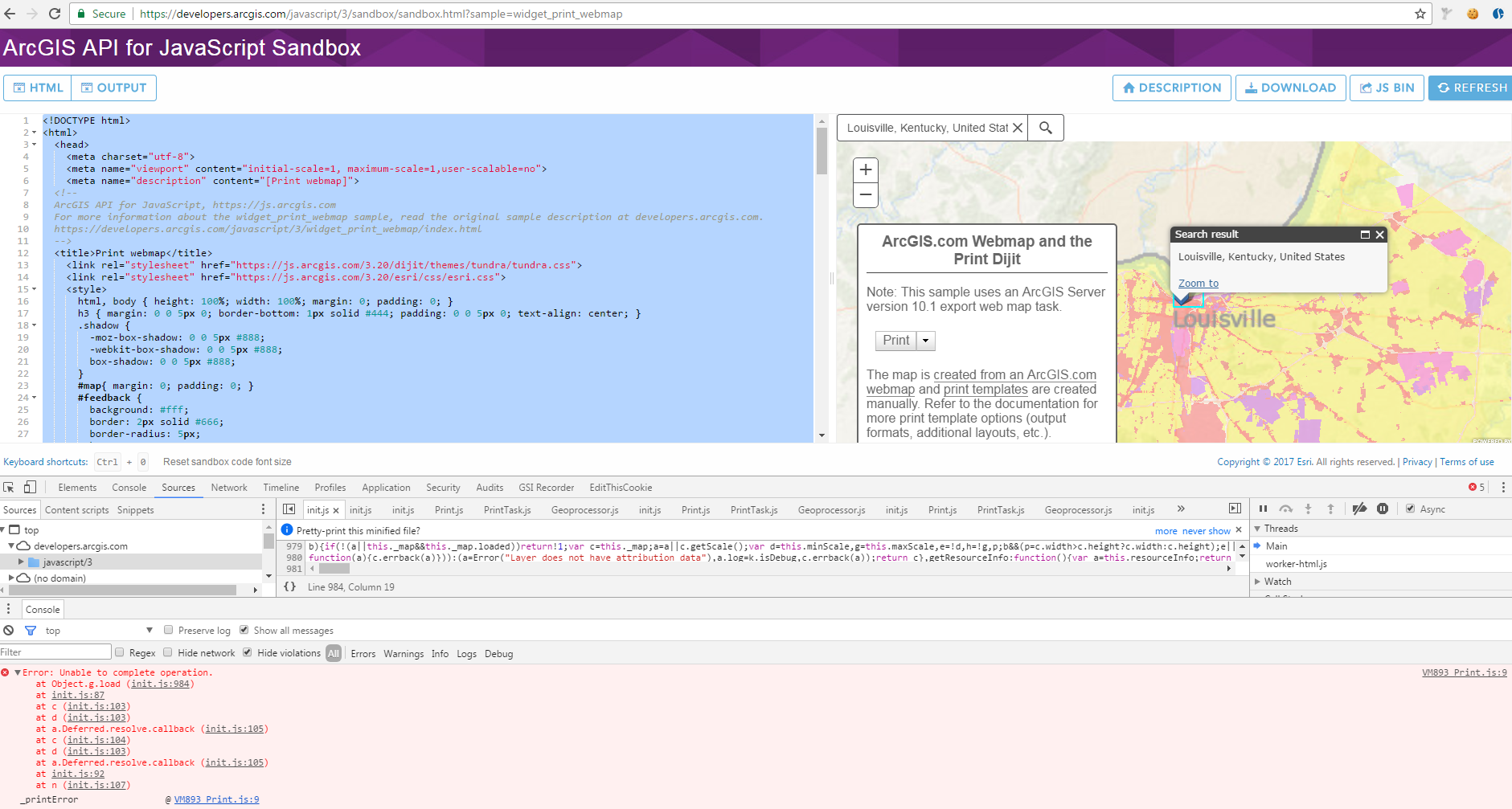Click the browser reload icon
1512x809 pixels.
pos(55,14)
